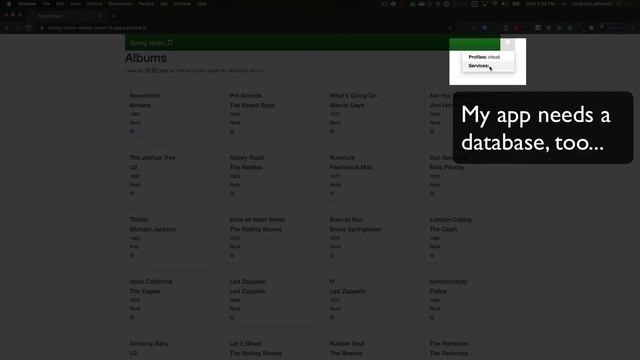Open the Chrome menu in the menu bar
The height and width of the screenshot is (360, 640).
pyautogui.click(x=27, y=4)
